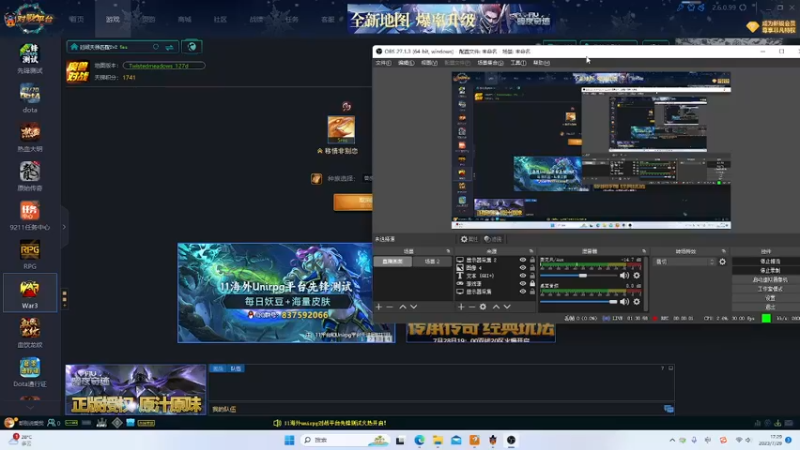Open scene transition settings gear in OBS
This screenshot has width=800, height=450.
tap(722, 262)
